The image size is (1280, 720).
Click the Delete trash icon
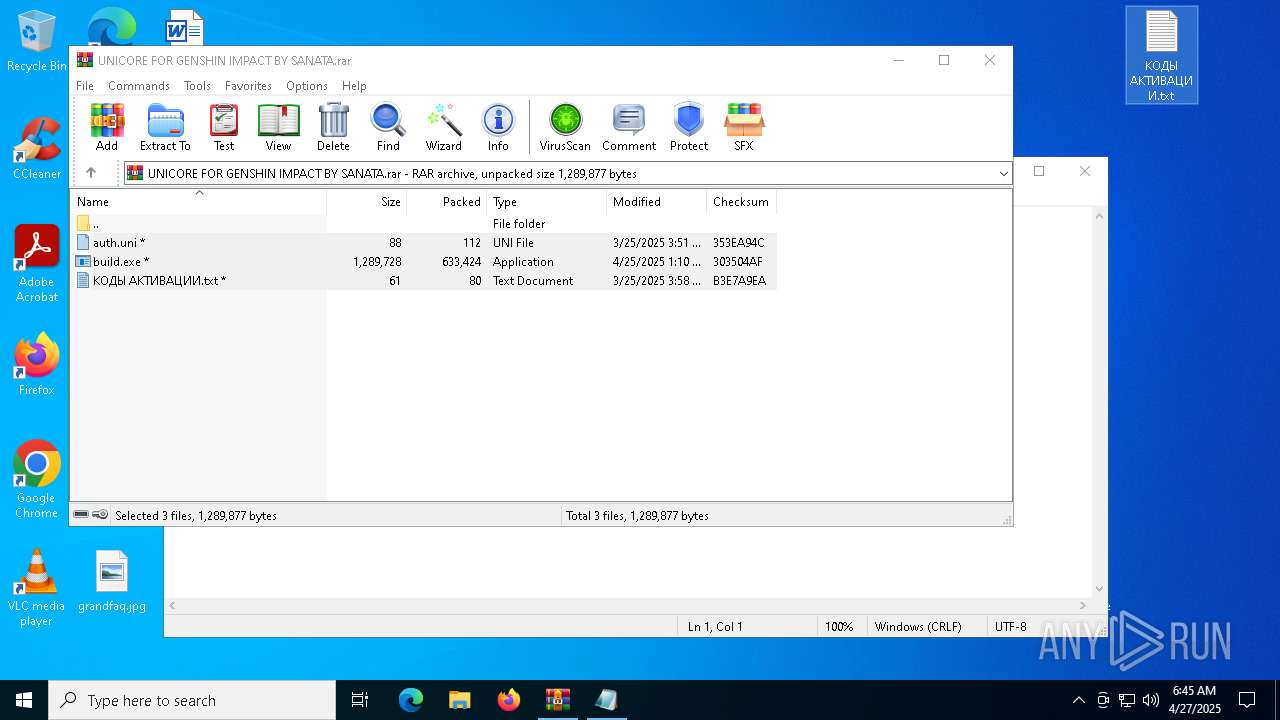333,127
